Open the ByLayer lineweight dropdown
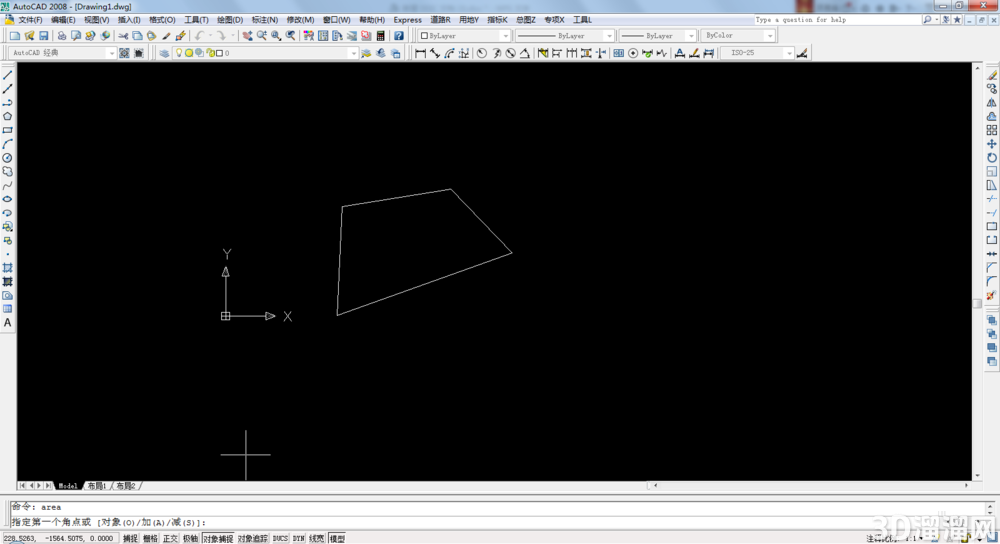 [x=691, y=36]
